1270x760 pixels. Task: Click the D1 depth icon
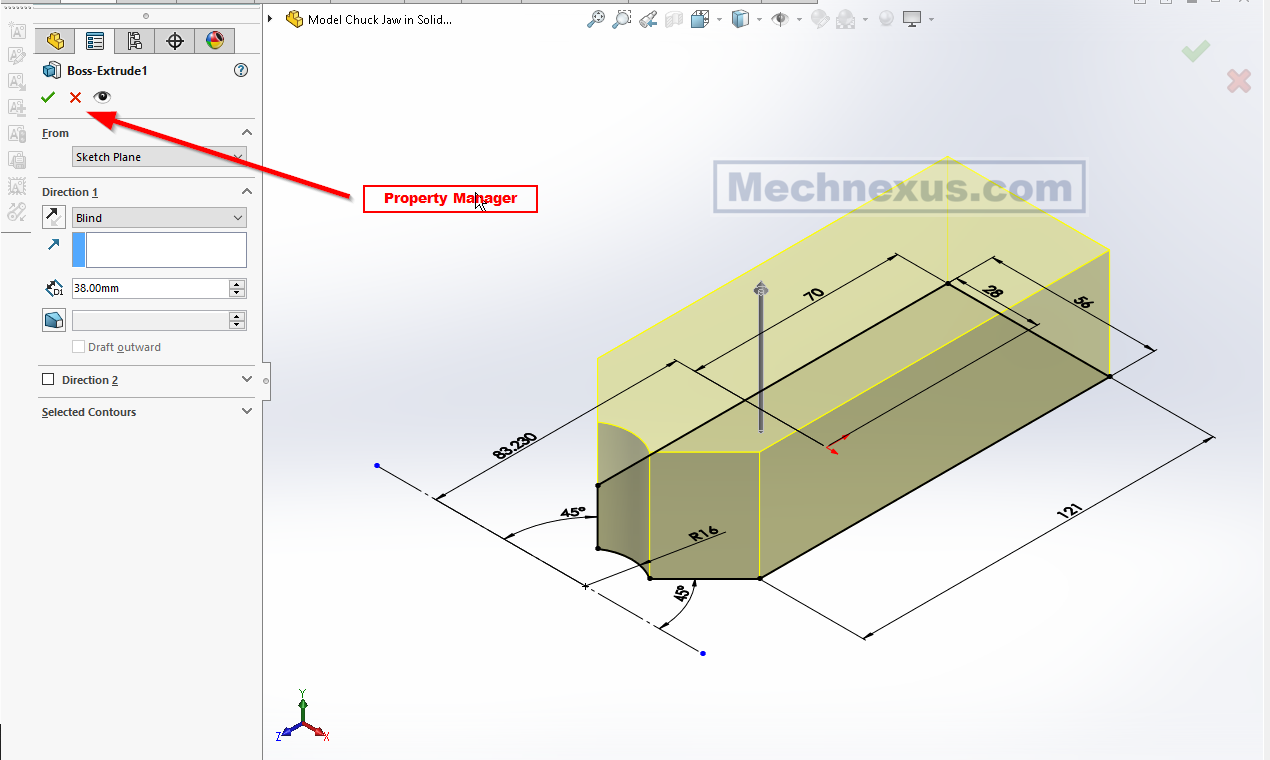54,289
